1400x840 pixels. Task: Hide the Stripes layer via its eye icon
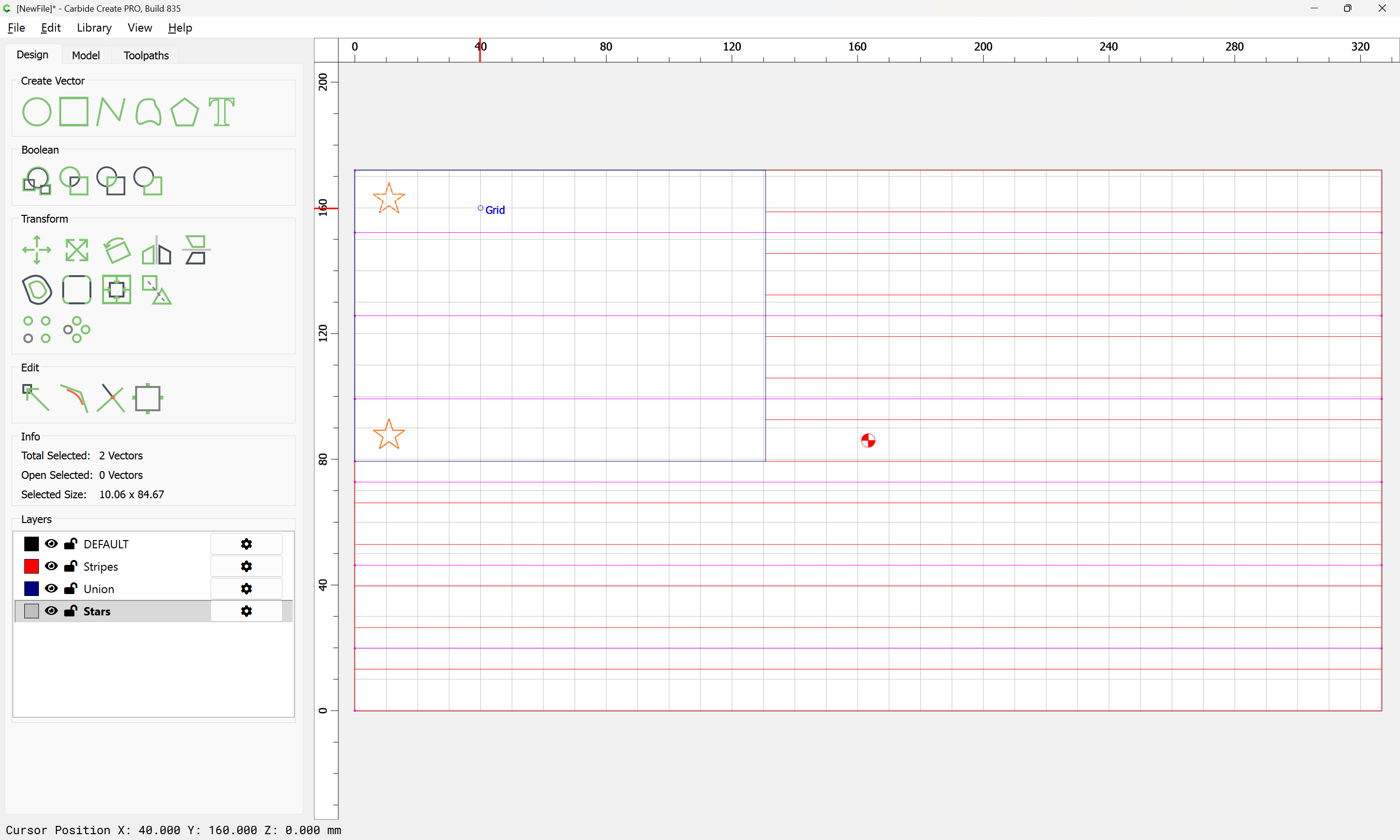pos(51,566)
